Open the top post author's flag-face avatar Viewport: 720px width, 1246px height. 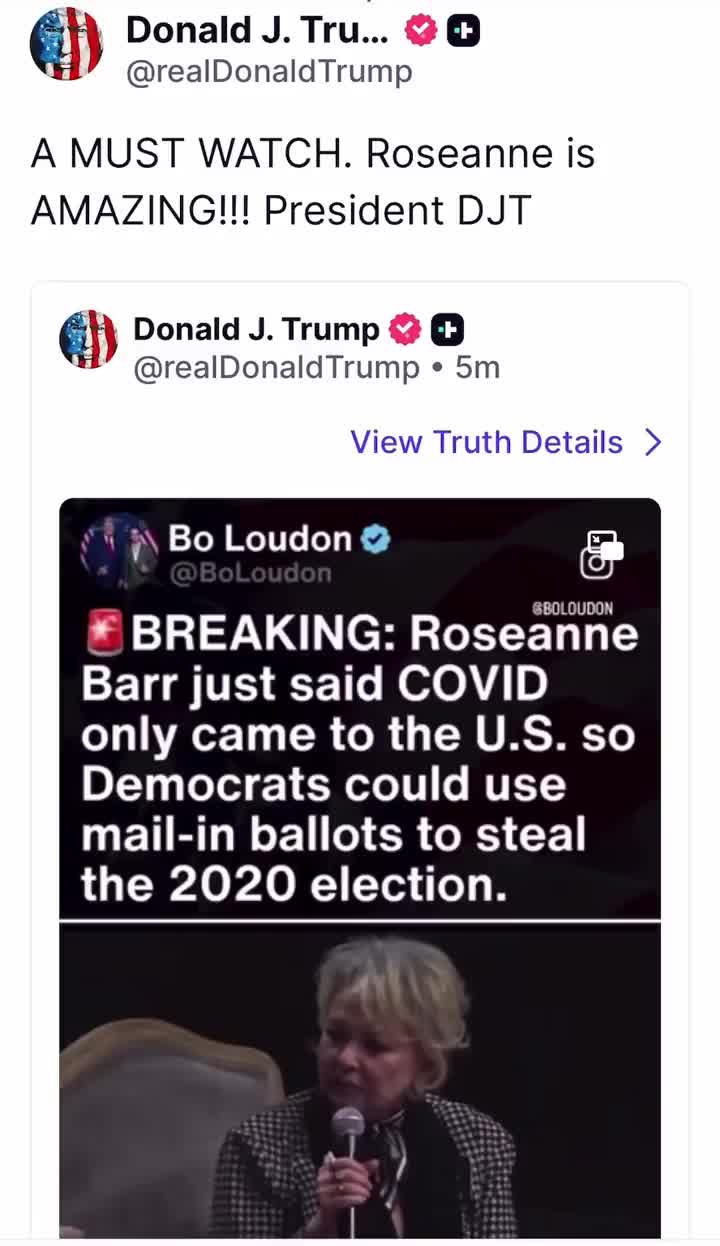(66, 44)
